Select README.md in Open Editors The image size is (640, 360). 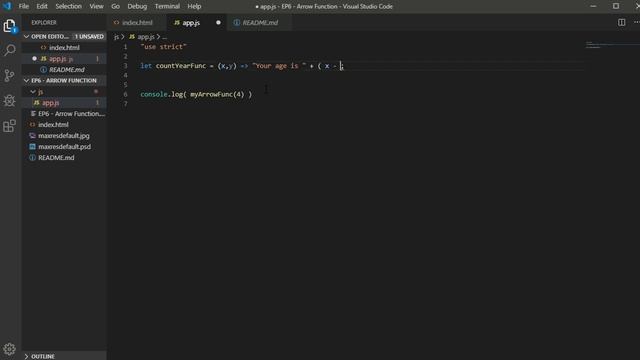[64, 70]
